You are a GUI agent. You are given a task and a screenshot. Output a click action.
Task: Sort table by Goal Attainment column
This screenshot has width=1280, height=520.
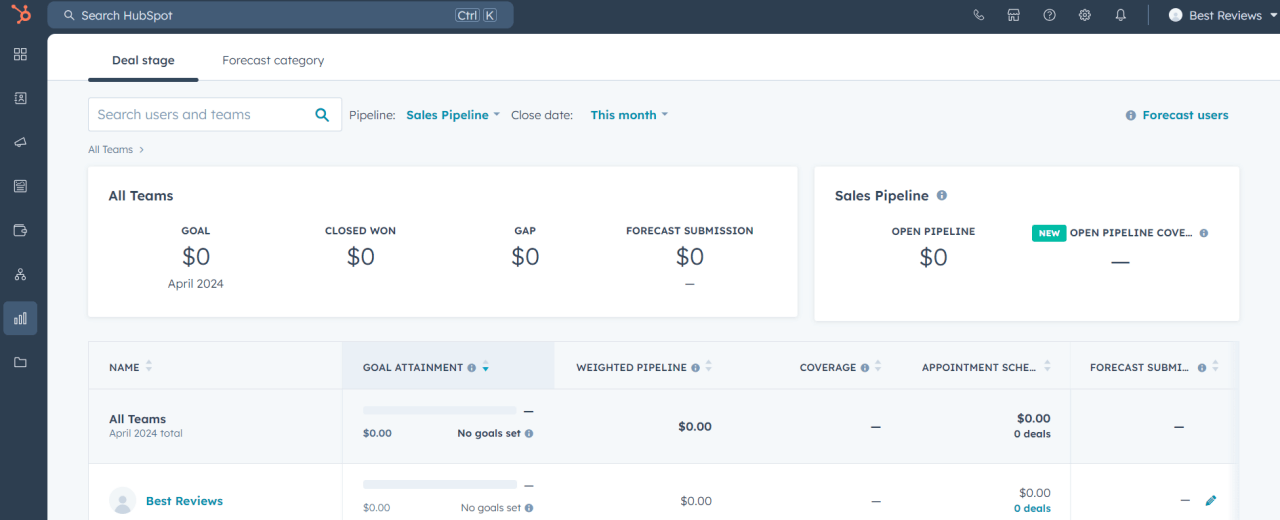(485, 367)
